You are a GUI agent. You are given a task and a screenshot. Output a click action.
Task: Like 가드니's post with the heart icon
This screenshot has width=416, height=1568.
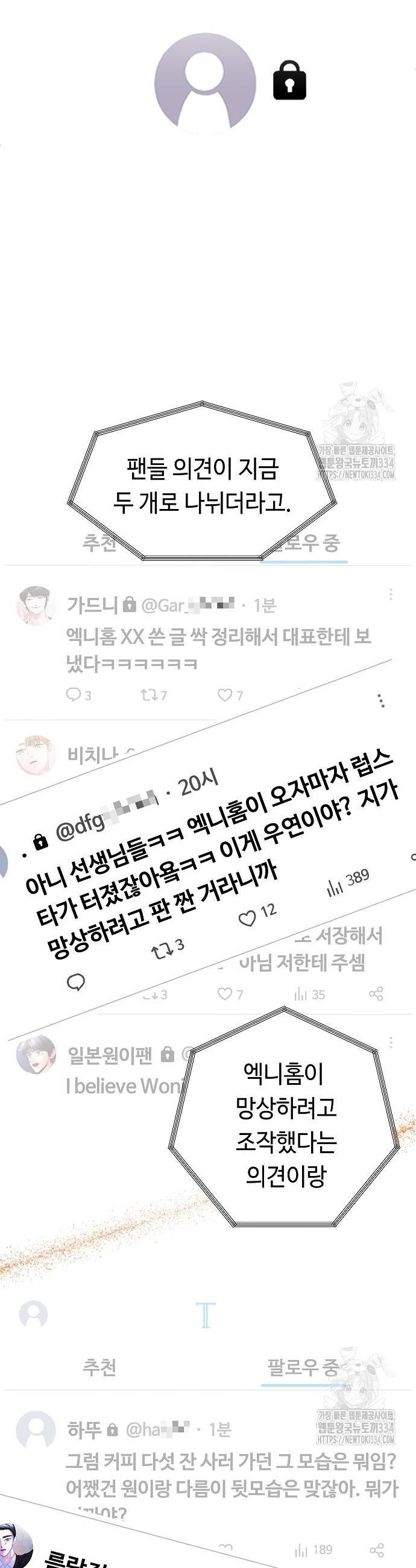225,695
